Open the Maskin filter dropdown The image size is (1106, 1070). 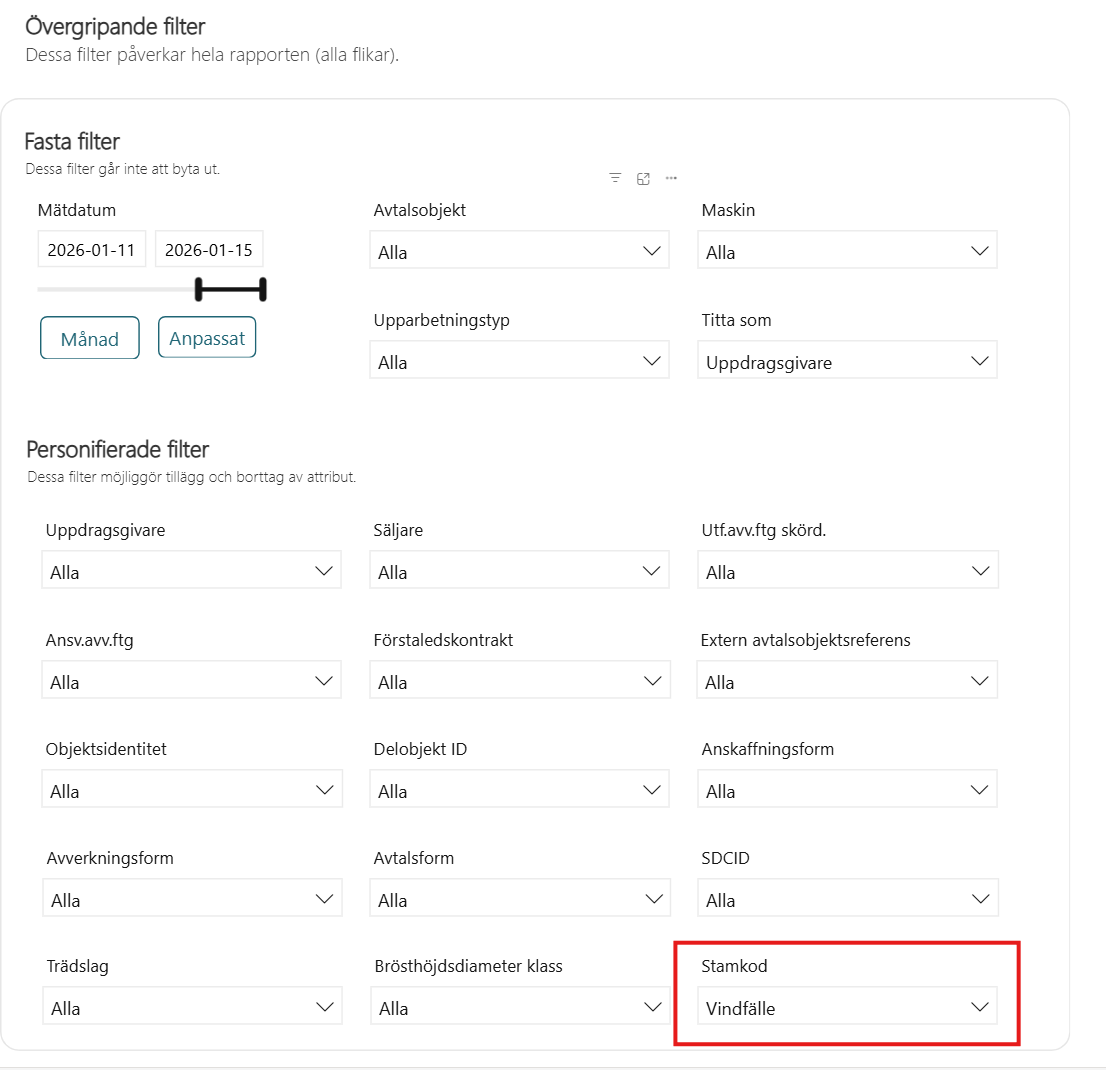847,252
